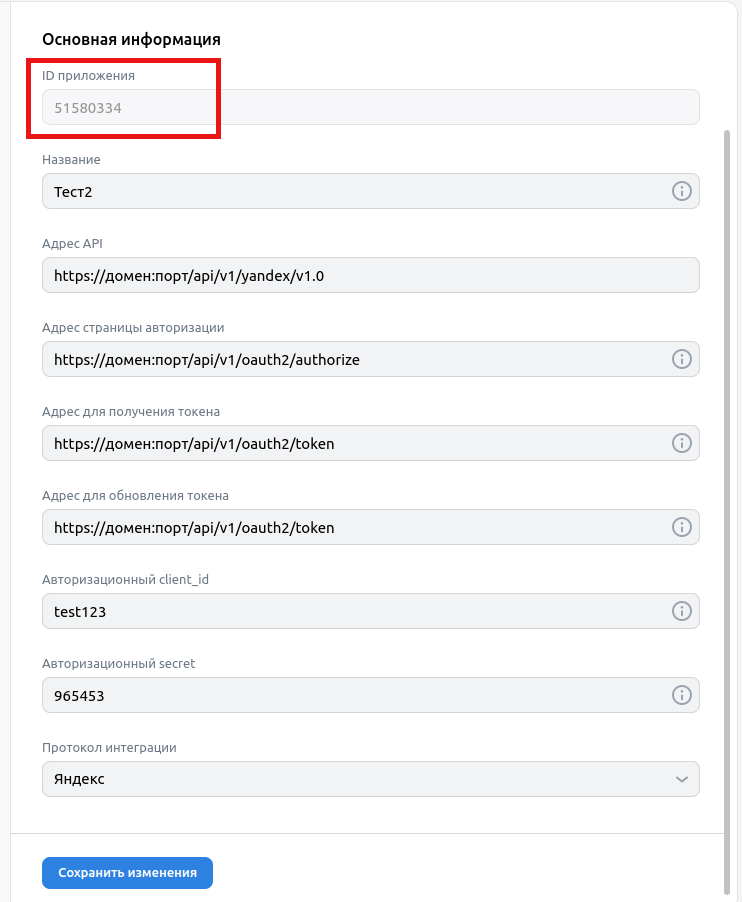This screenshot has width=742, height=902.
Task: Click the Основная информация section heading
Action: pyautogui.click(x=131, y=40)
